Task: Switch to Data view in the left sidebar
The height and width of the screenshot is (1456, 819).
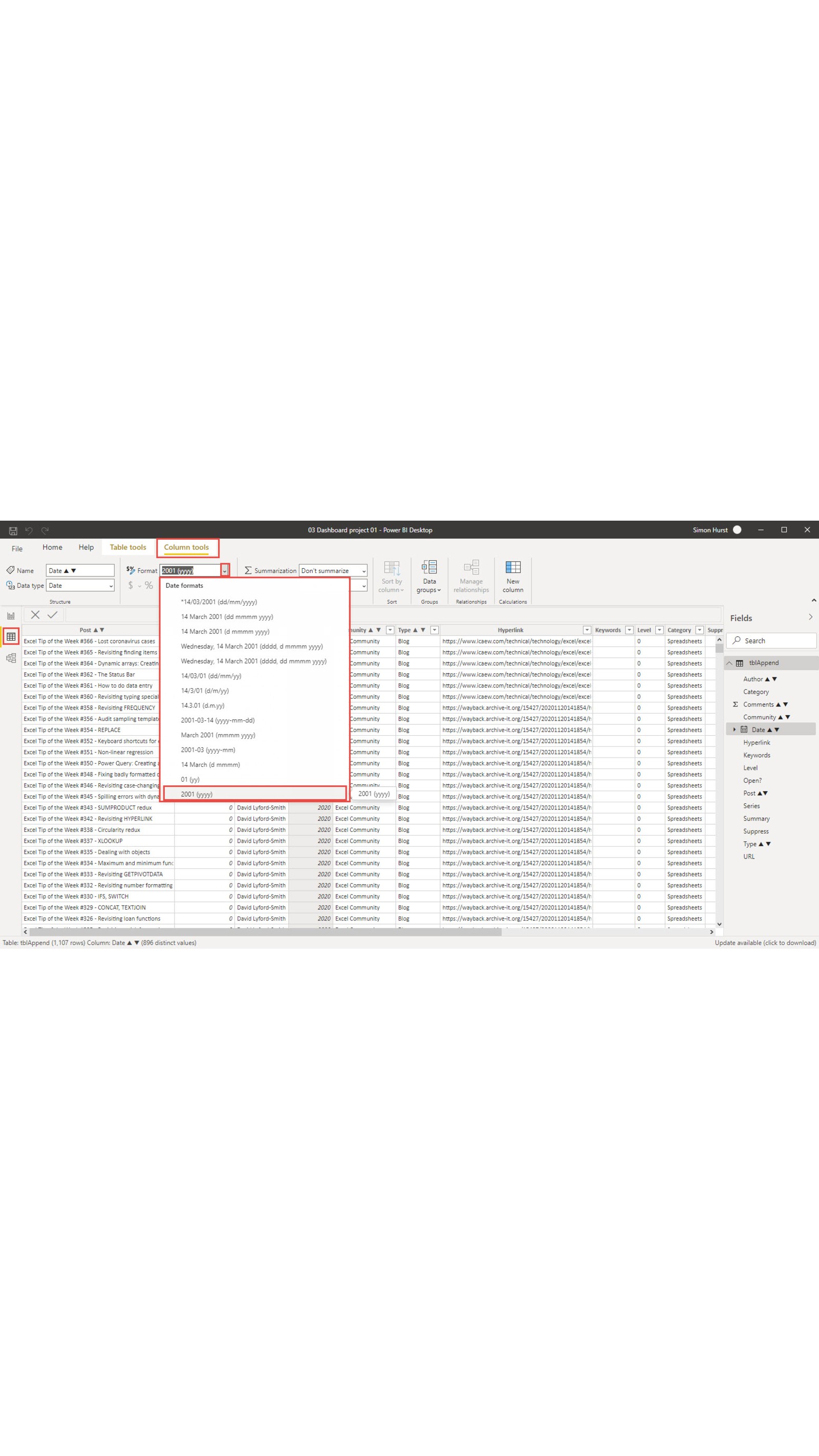Action: 10,636
